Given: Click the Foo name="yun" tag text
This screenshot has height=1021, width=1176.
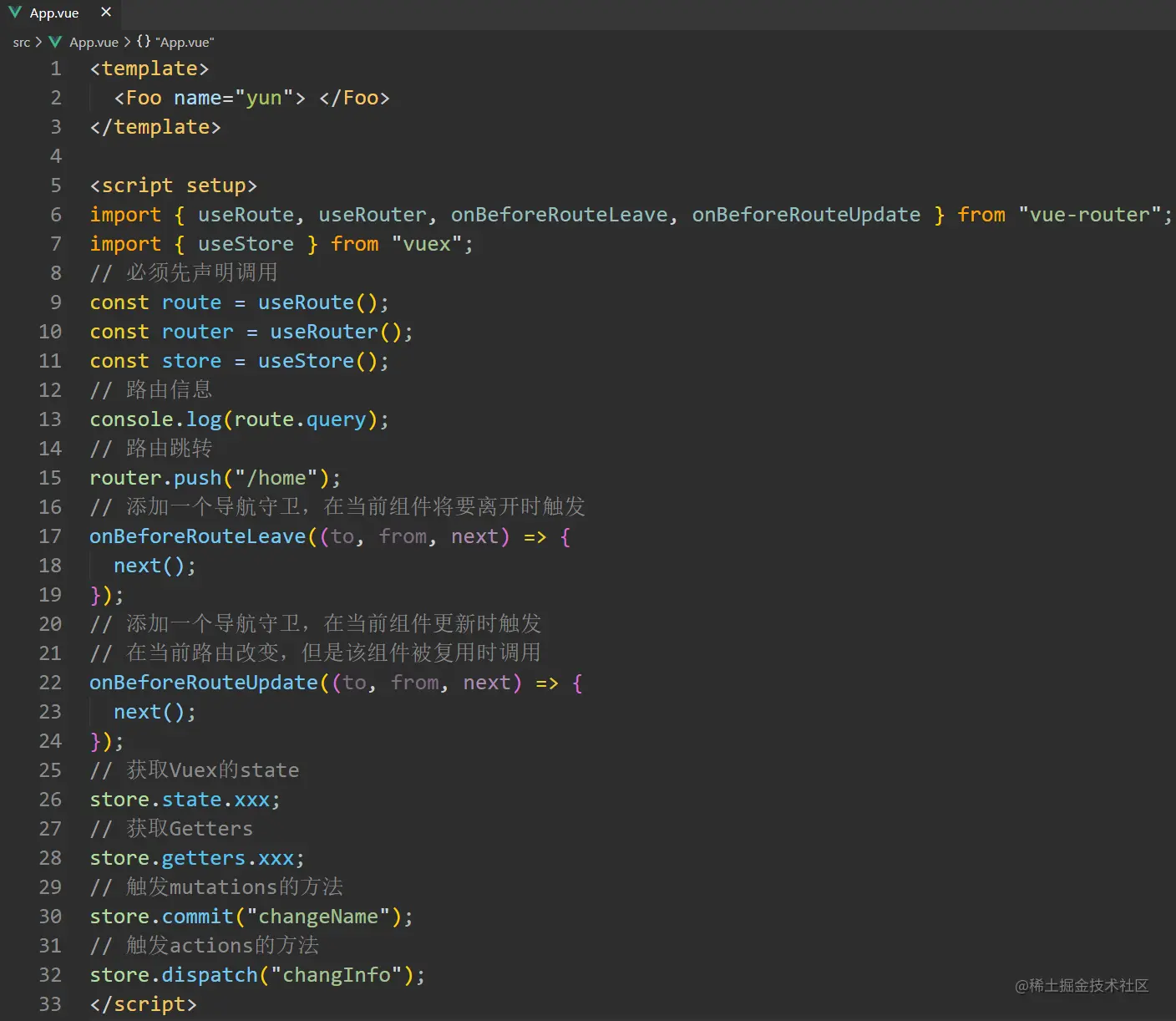Looking at the screenshot, I should click(210, 98).
